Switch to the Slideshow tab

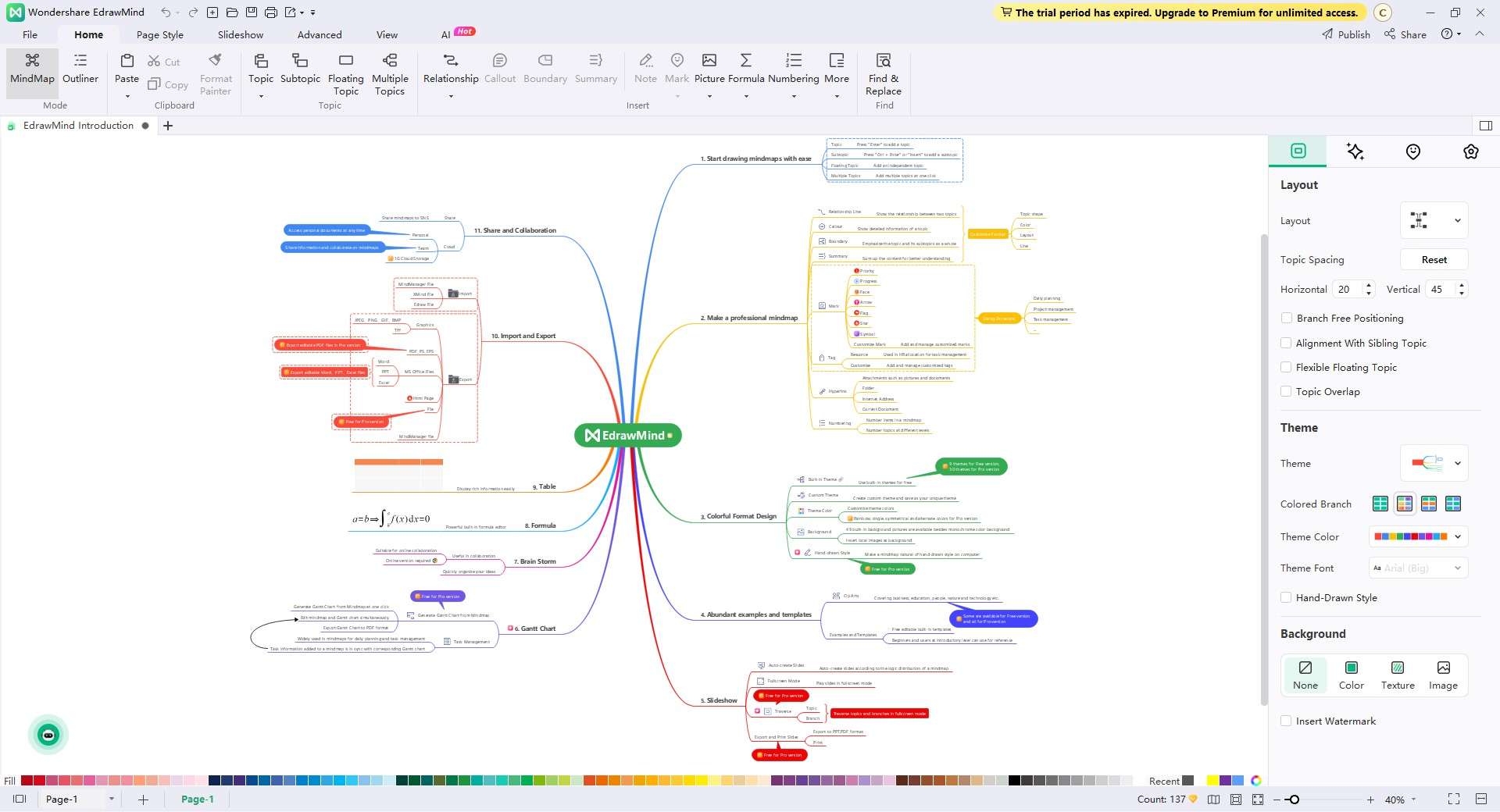click(x=241, y=34)
